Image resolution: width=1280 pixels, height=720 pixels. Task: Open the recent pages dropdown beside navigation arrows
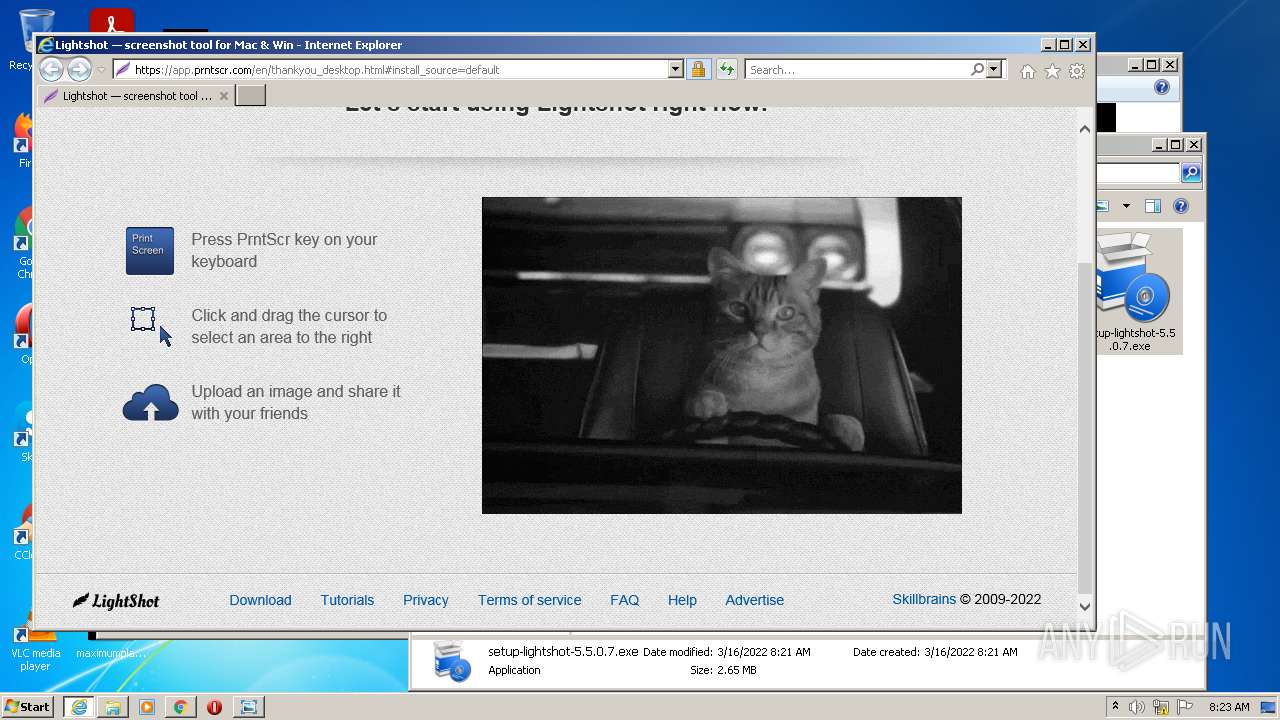(101, 70)
